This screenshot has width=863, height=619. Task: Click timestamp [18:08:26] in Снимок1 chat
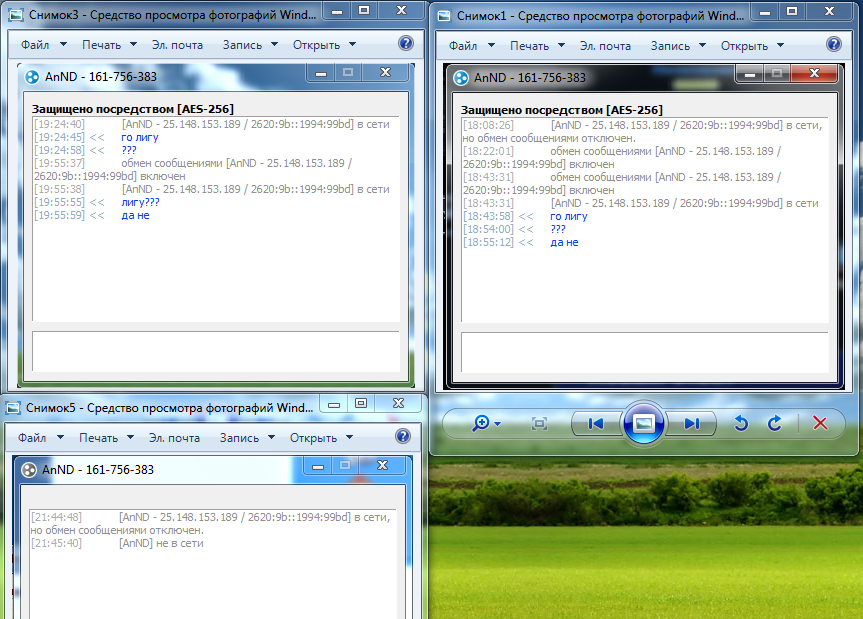pos(488,125)
